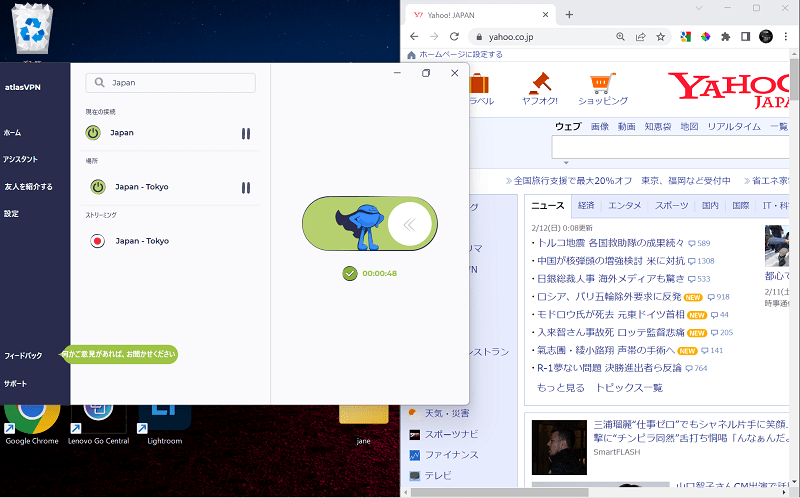Click the green connected checkmark icon
Viewport: 800px width, 498px height.
coord(350,273)
